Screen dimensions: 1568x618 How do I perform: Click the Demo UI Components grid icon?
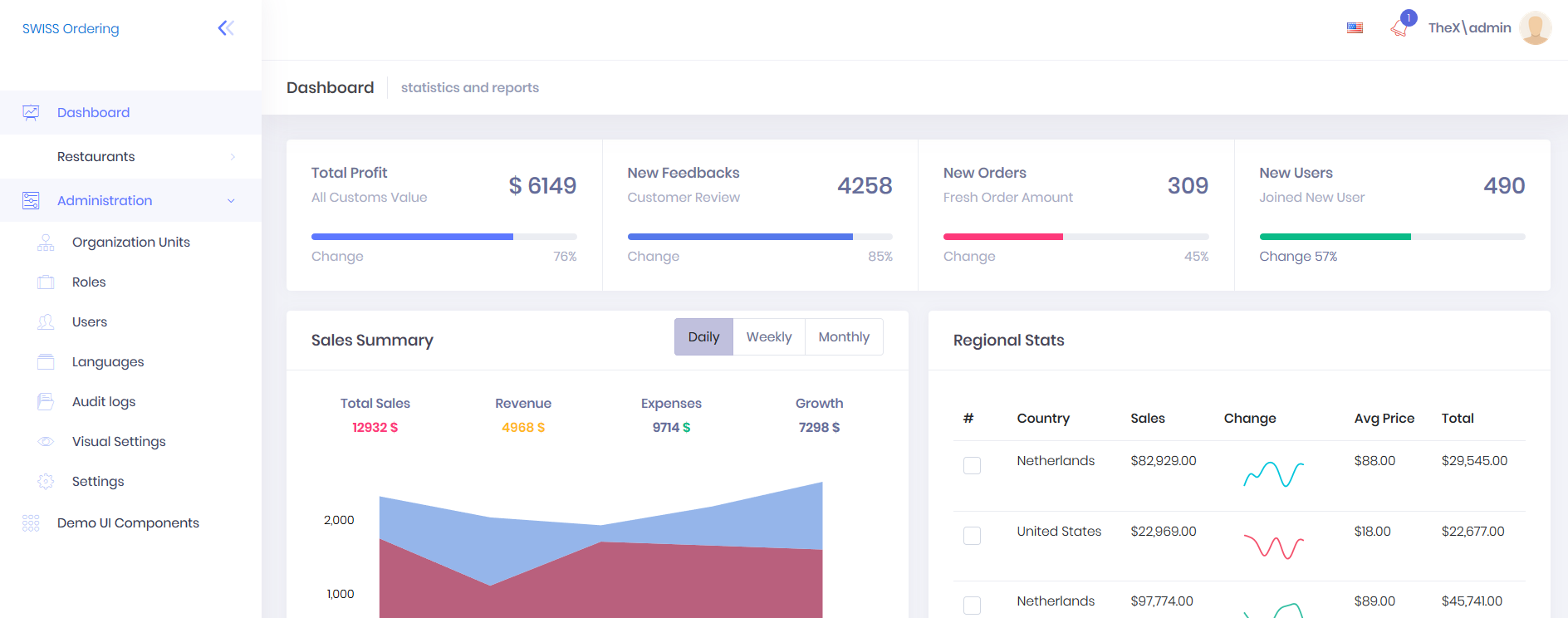point(31,523)
